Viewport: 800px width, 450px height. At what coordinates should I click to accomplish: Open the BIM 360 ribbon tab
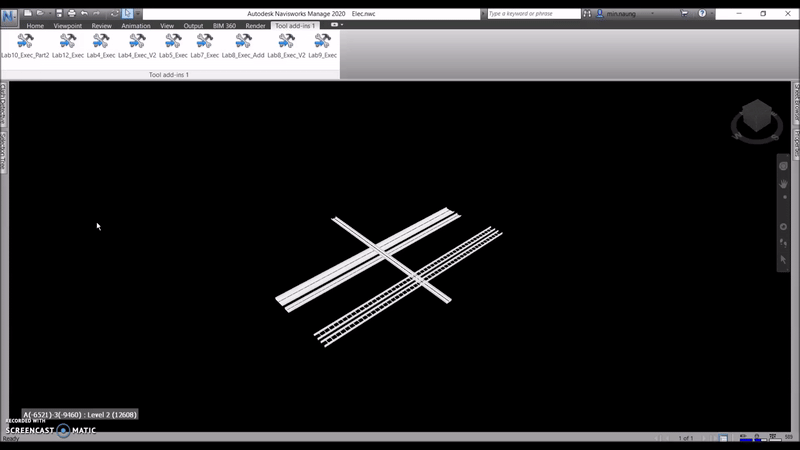224,26
